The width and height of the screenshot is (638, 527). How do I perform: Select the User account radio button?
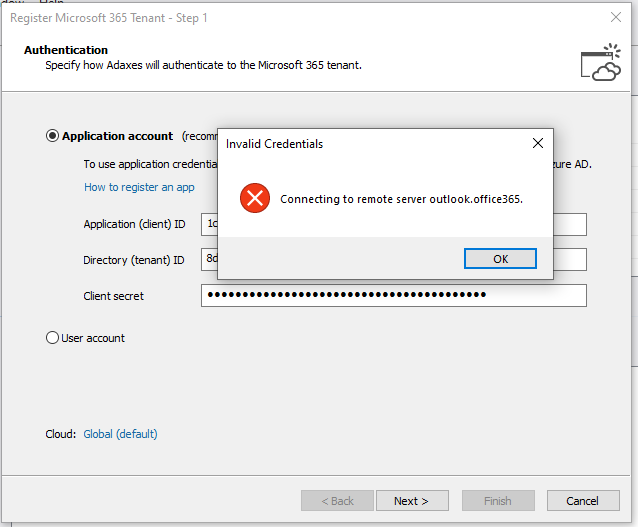pos(52,337)
